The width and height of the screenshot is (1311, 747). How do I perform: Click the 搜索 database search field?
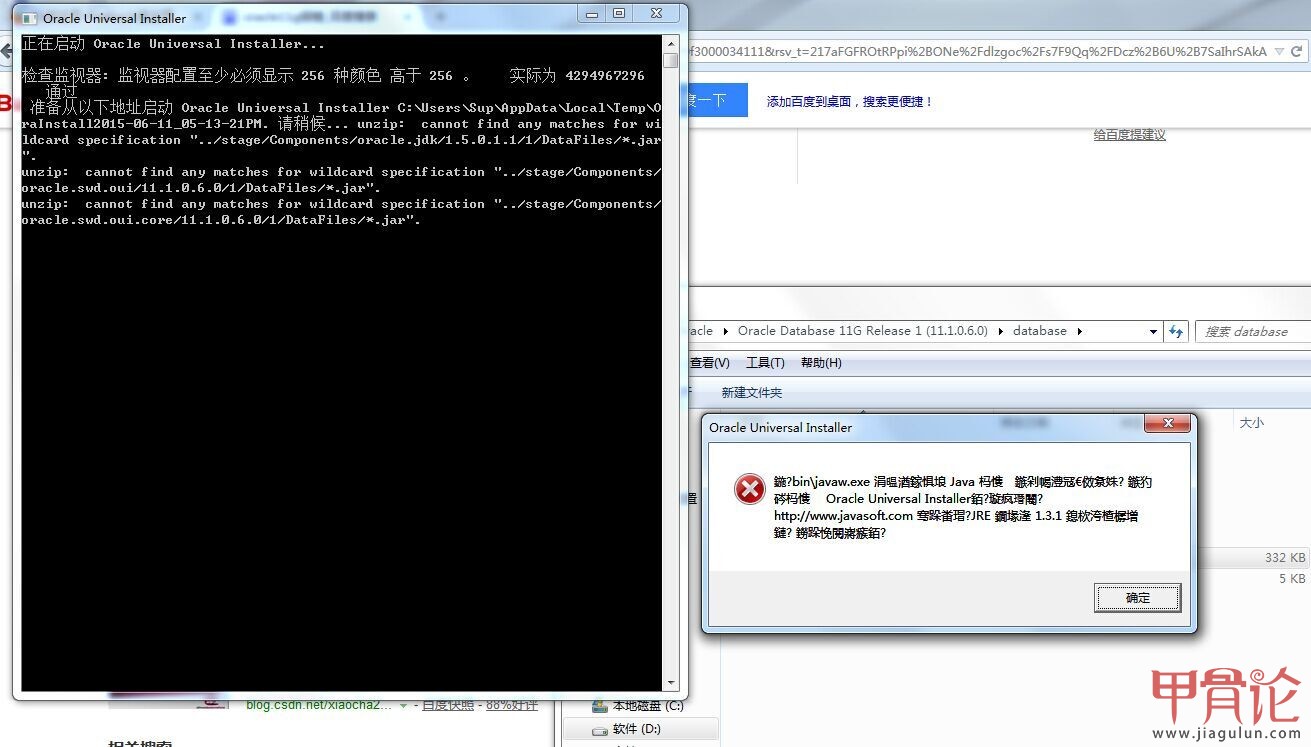pos(1254,331)
